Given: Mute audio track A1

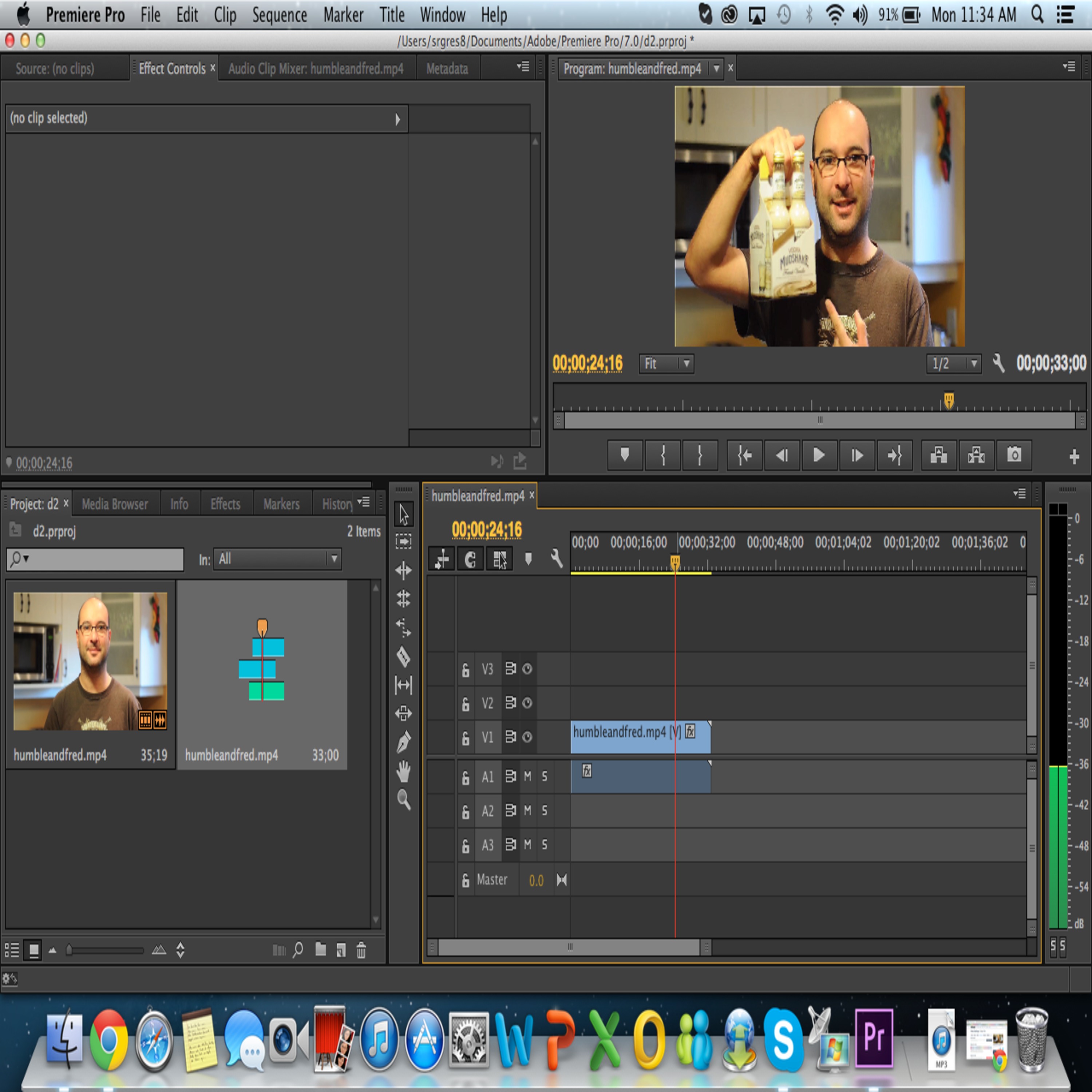Looking at the screenshot, I should click(x=527, y=777).
